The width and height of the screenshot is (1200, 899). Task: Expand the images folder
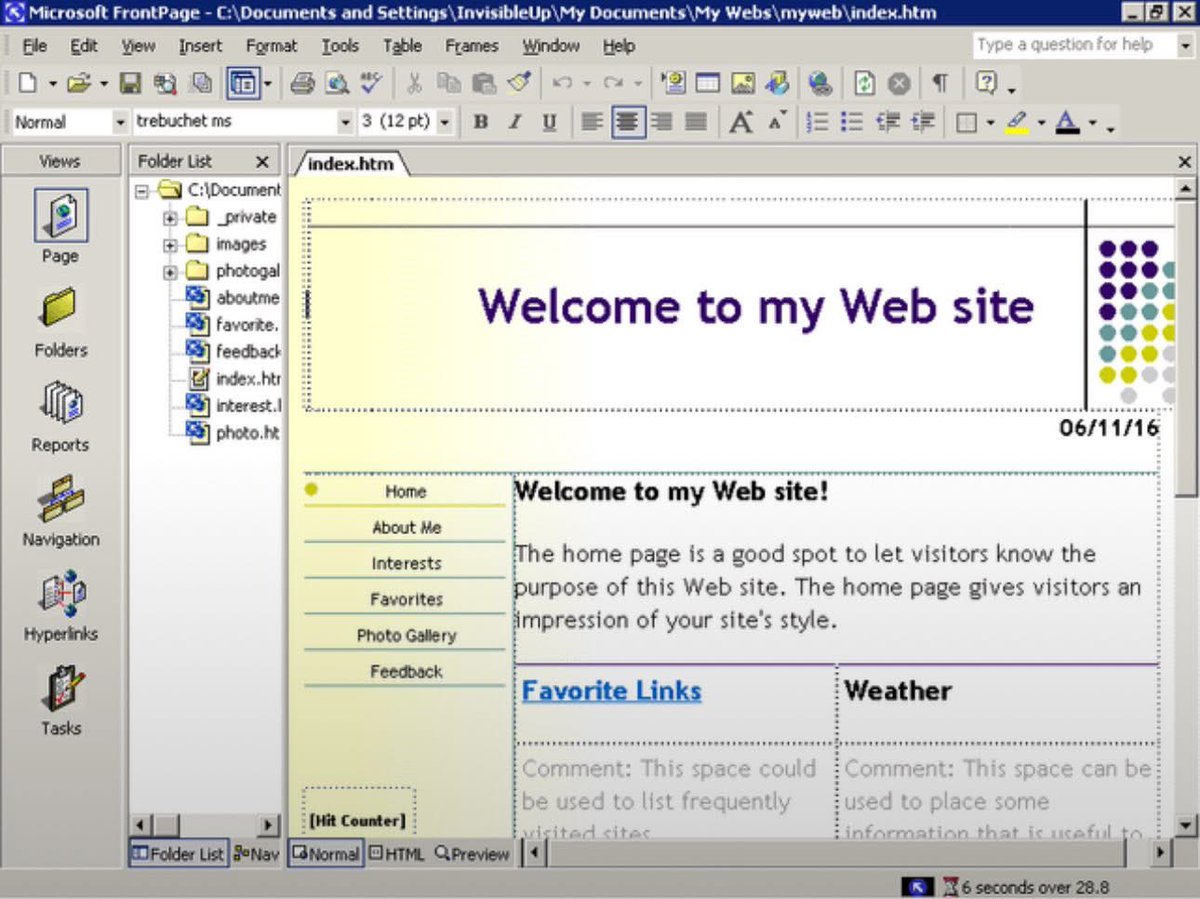coord(169,245)
